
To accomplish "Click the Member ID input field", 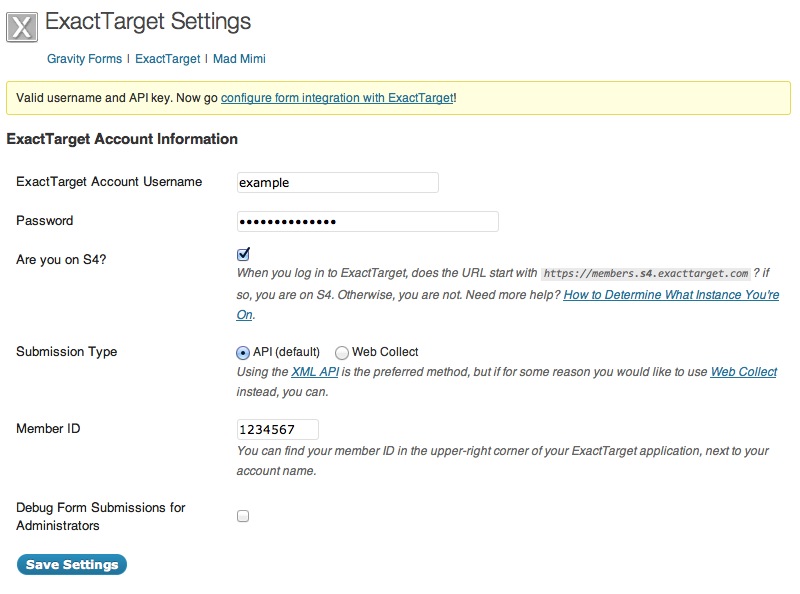I will point(277,429).
